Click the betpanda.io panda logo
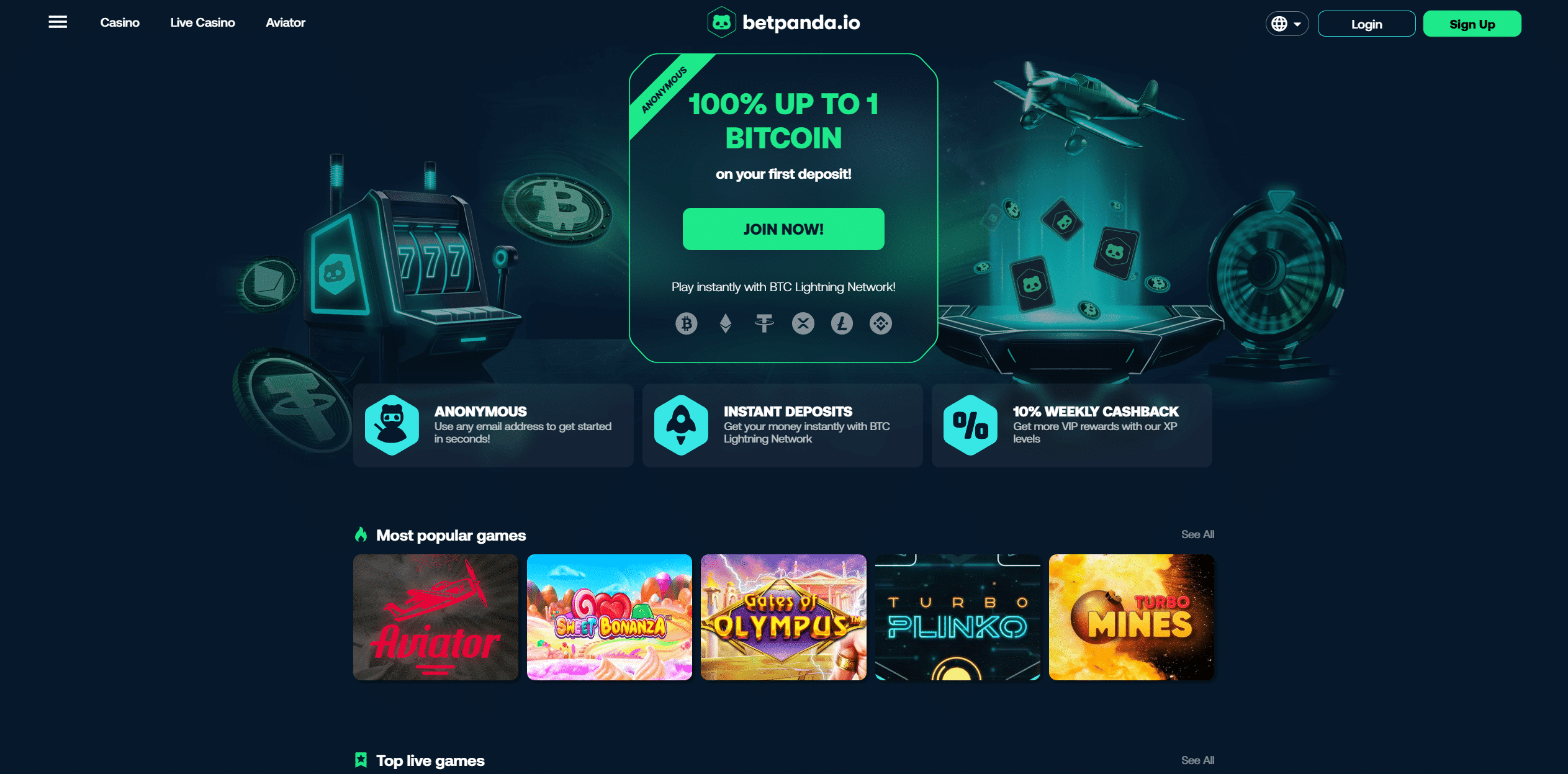This screenshot has height=774, width=1568. point(721,23)
